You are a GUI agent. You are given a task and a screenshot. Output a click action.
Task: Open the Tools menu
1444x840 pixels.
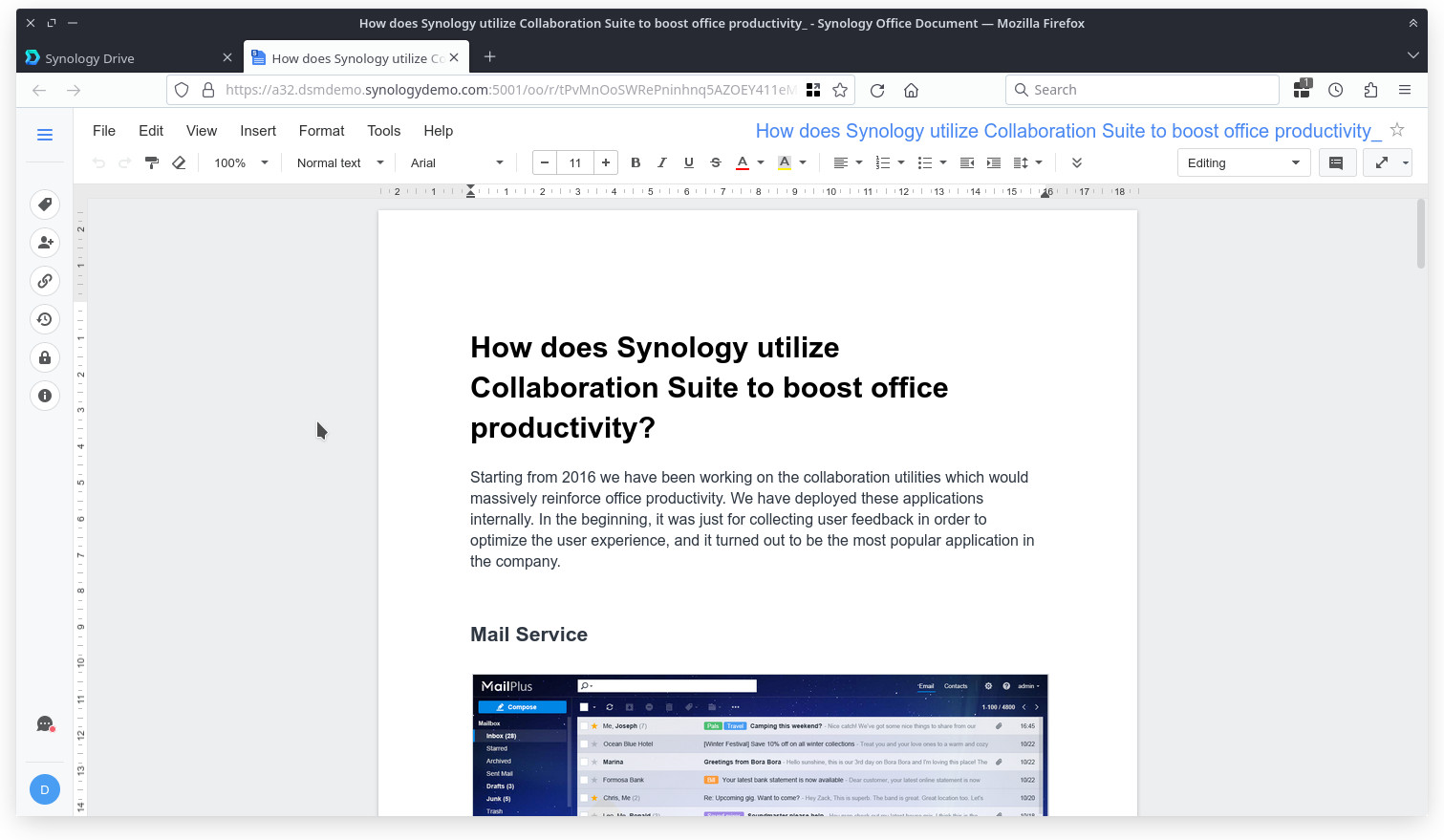coord(383,131)
